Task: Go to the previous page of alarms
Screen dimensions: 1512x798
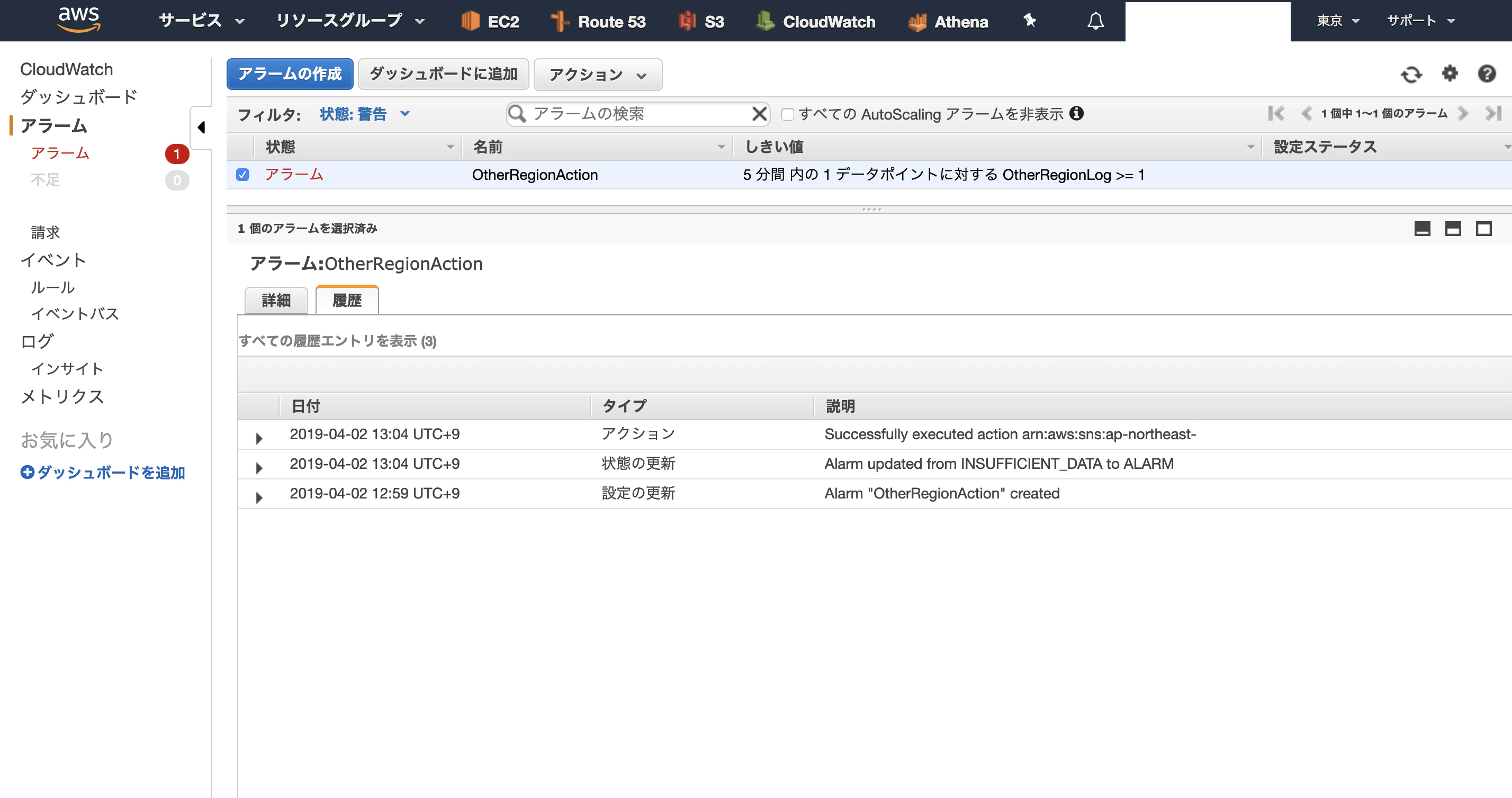Action: [x=1306, y=113]
